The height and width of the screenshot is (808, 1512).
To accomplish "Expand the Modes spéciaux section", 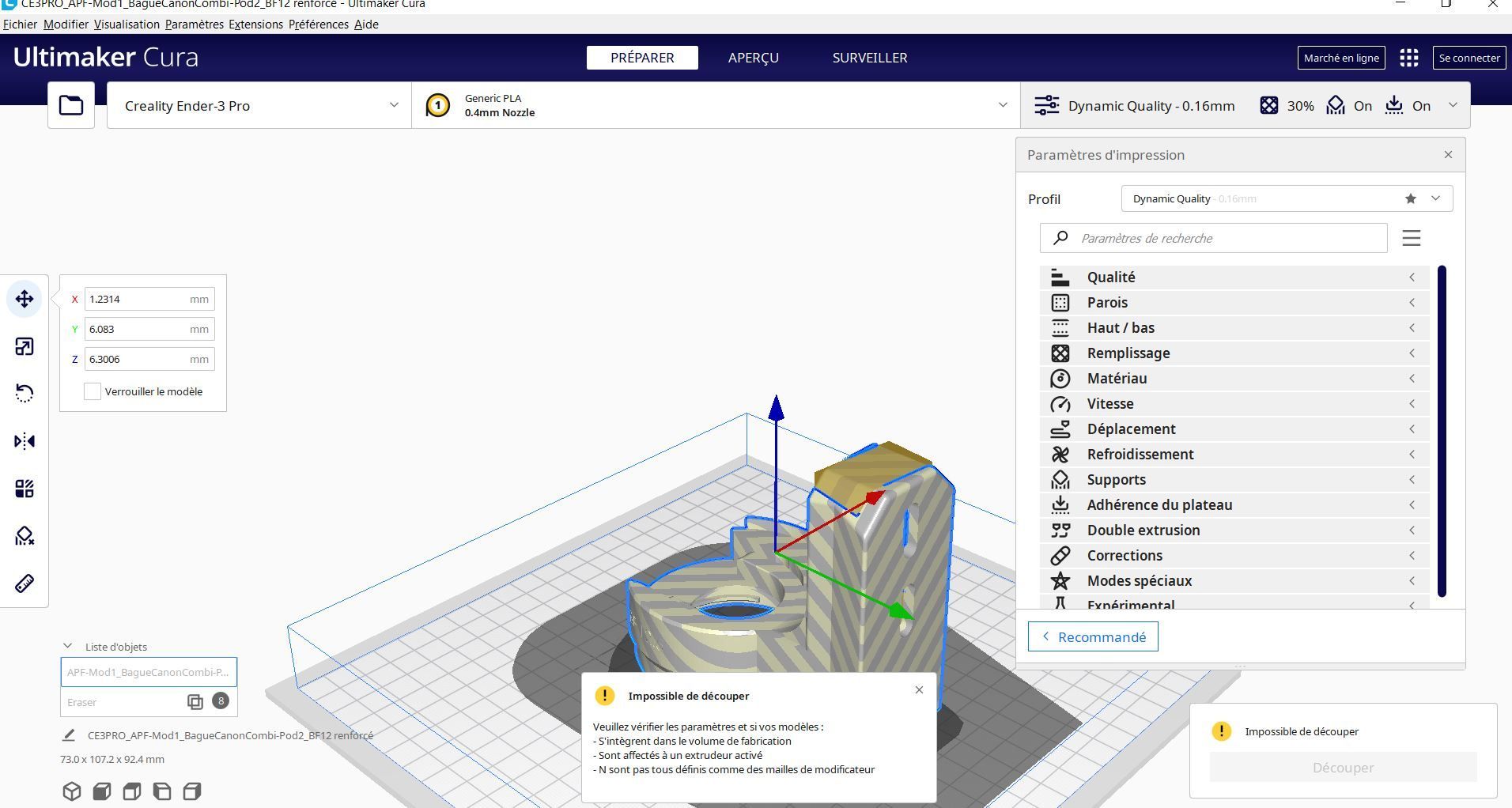I will click(x=1234, y=580).
